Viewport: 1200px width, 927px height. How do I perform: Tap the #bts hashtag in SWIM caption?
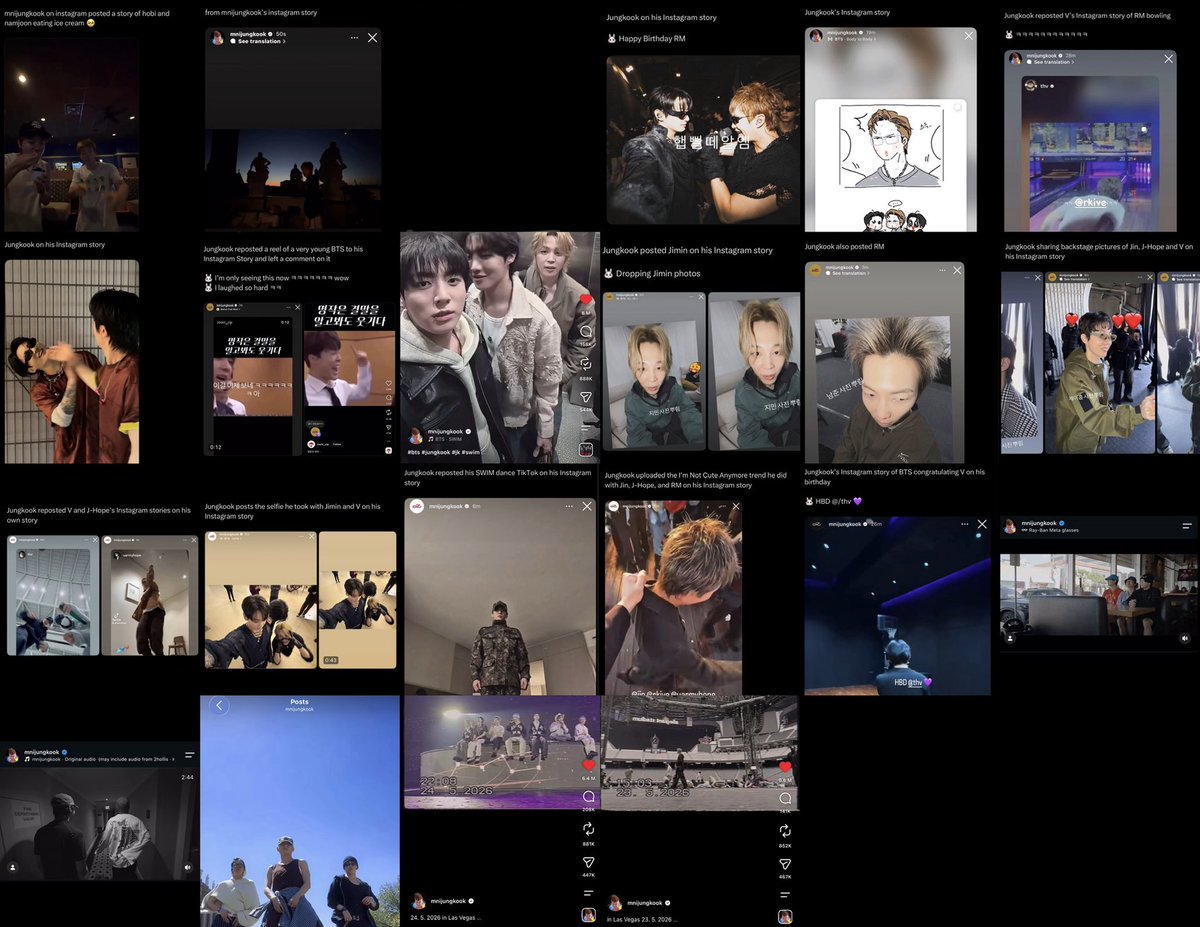click(x=414, y=452)
